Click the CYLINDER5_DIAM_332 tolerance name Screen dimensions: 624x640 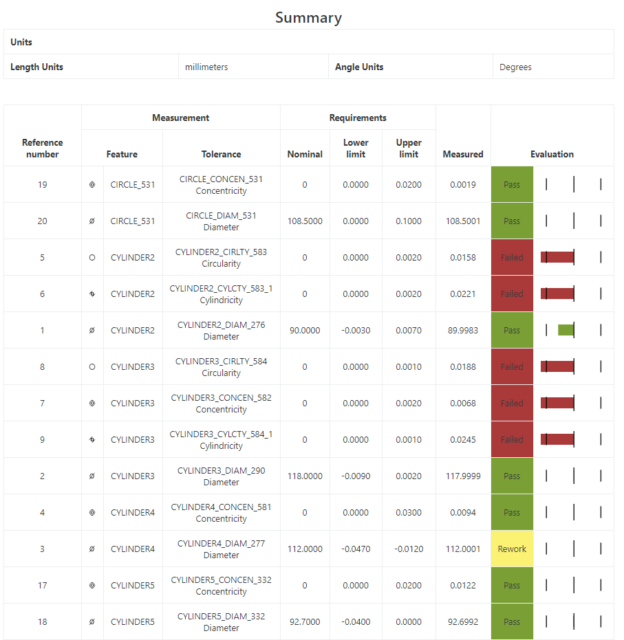[x=221, y=616]
